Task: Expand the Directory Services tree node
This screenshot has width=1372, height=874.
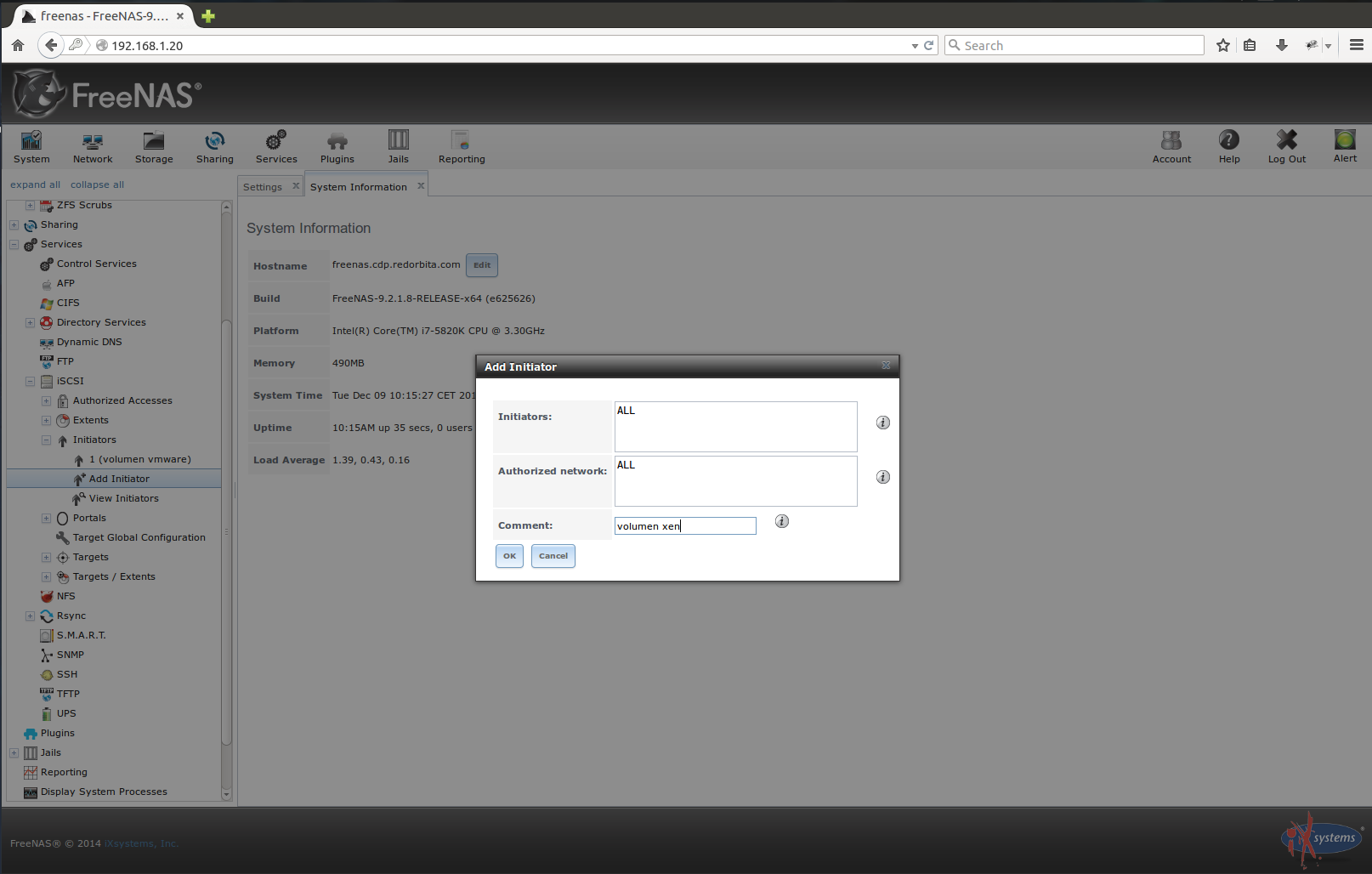Action: (30, 322)
